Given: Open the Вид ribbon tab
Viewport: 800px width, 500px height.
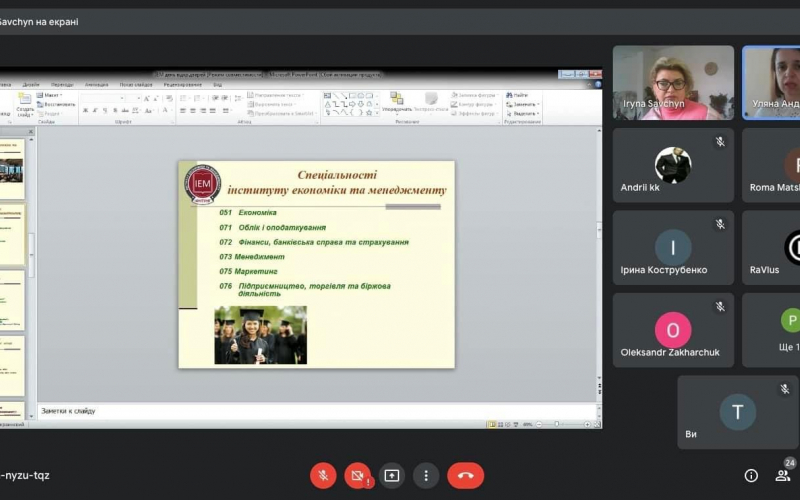Looking at the screenshot, I should click(x=217, y=85).
